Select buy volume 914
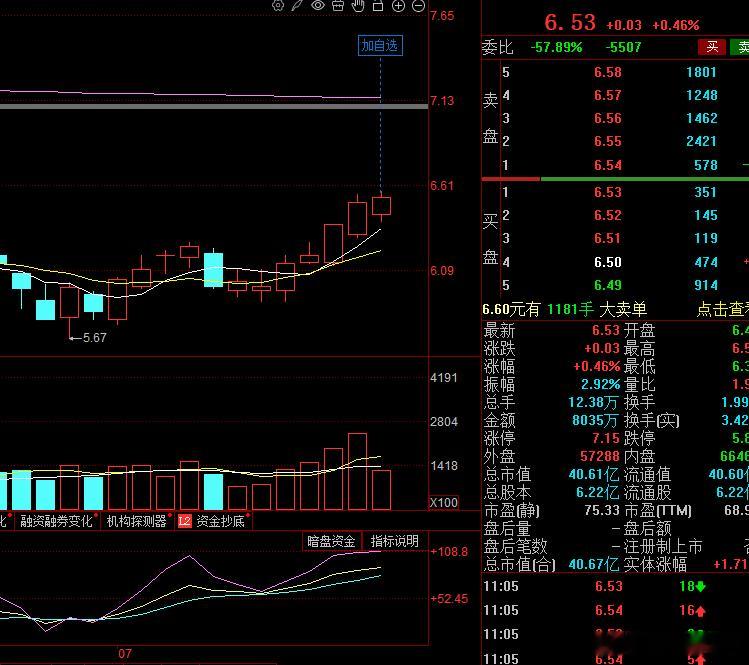 click(x=706, y=285)
